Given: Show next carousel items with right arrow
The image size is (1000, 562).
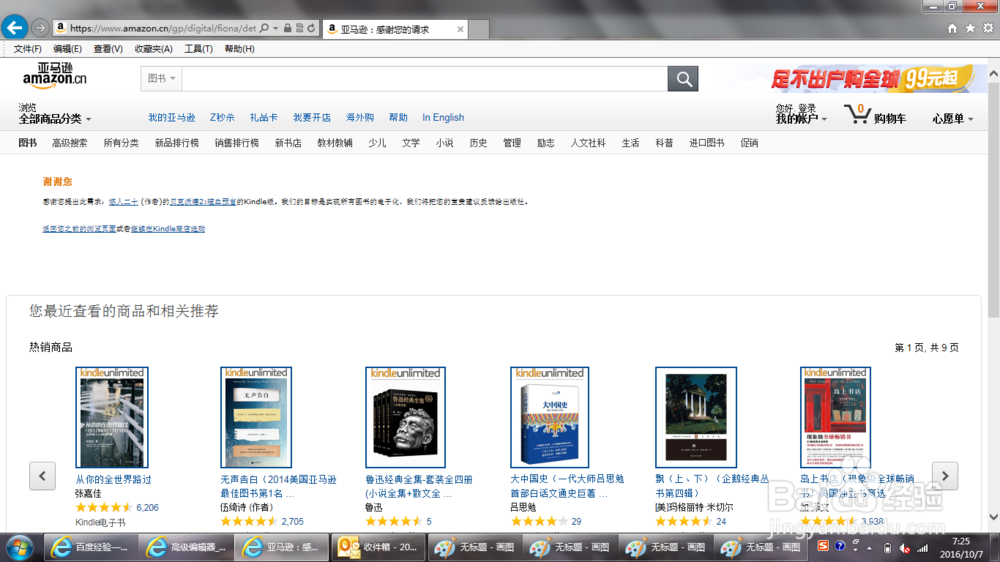Looking at the screenshot, I should click(945, 476).
